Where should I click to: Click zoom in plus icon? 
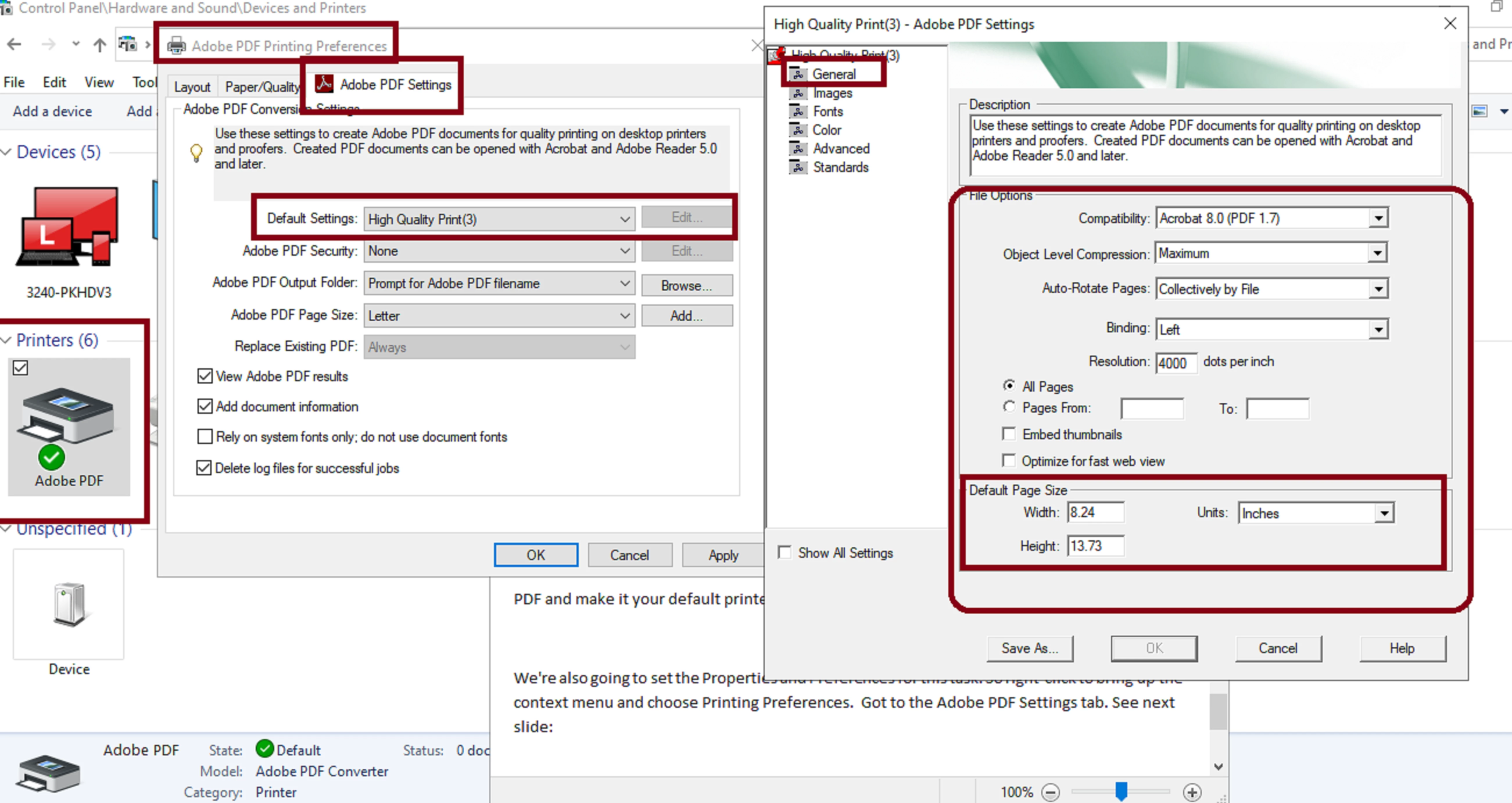click(x=1192, y=792)
